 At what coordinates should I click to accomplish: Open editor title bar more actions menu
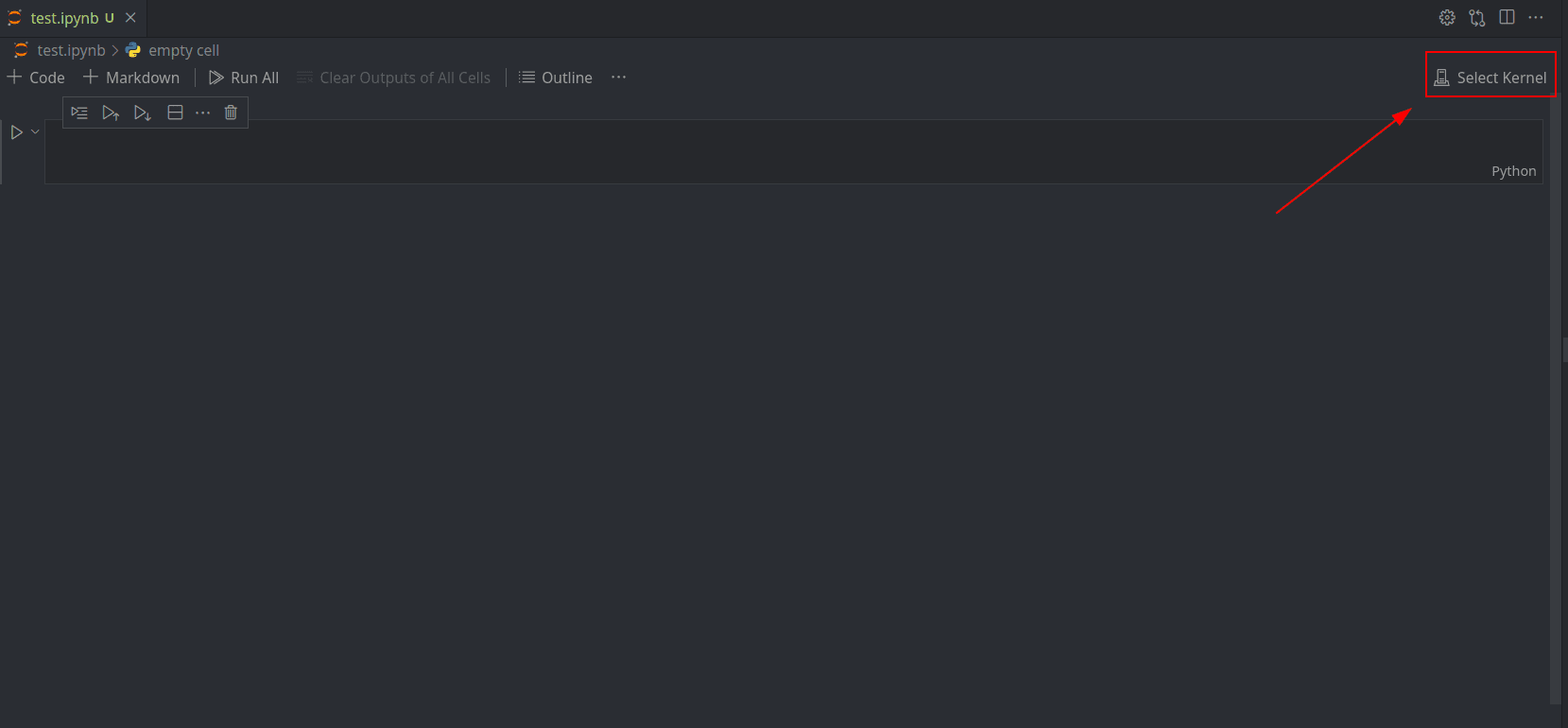tap(1536, 18)
